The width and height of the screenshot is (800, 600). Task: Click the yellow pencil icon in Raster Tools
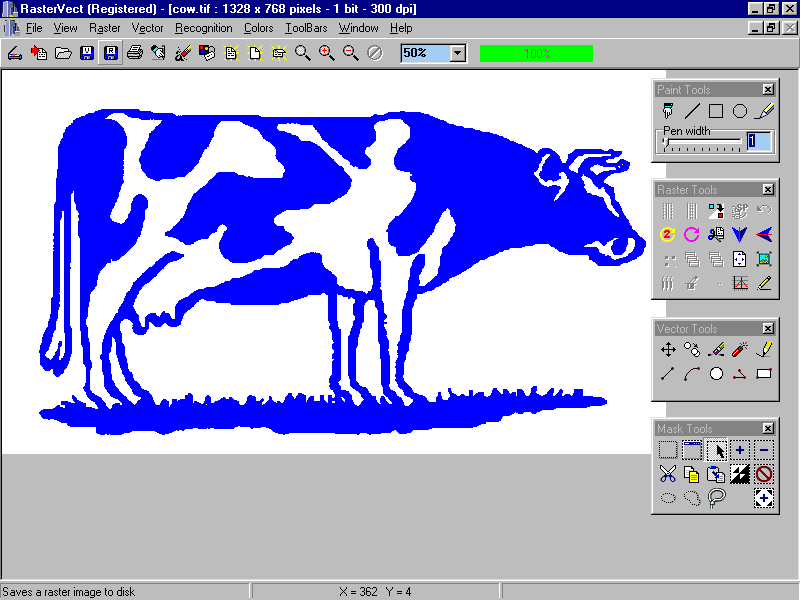point(764,283)
